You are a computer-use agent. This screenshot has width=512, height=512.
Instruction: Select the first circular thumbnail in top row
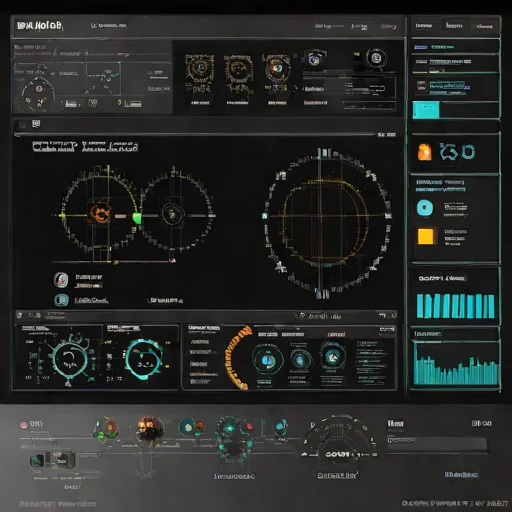[200, 69]
